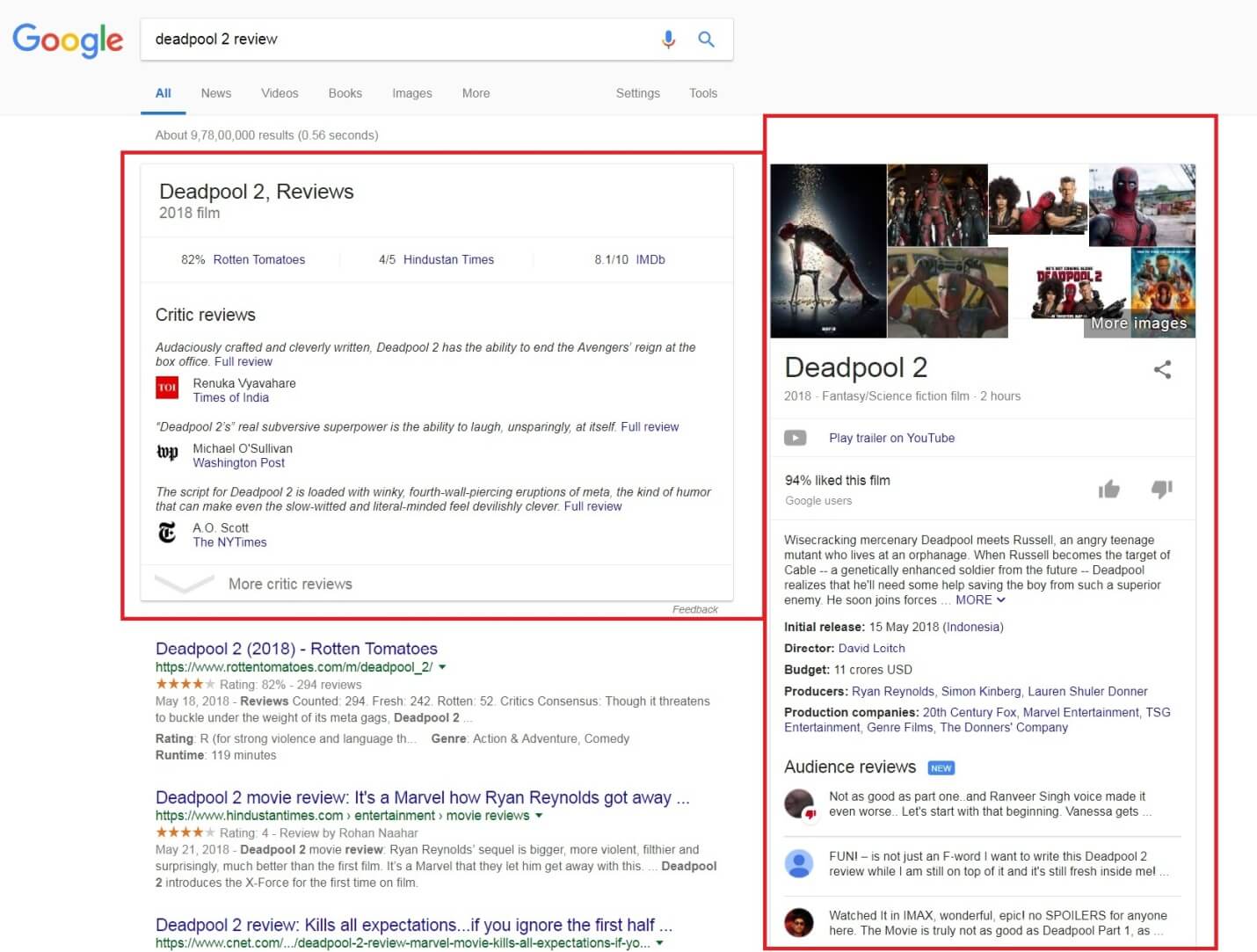Image resolution: width=1257 pixels, height=952 pixels.
Task: Open dropdown arrow beside cnet.com URL
Action: pos(659,943)
